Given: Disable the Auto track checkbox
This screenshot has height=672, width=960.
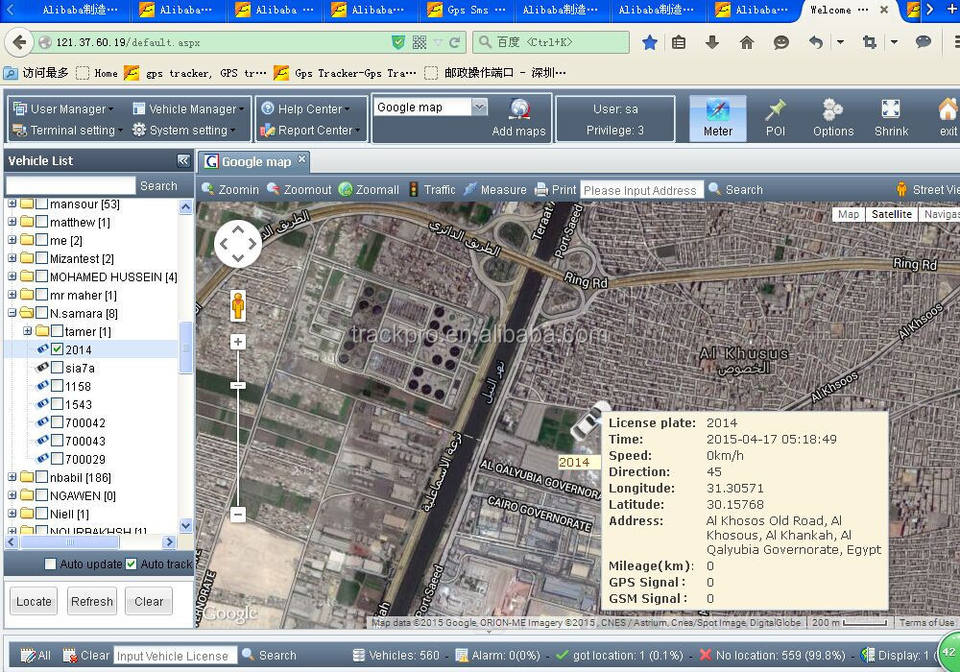Looking at the screenshot, I should coord(131,565).
